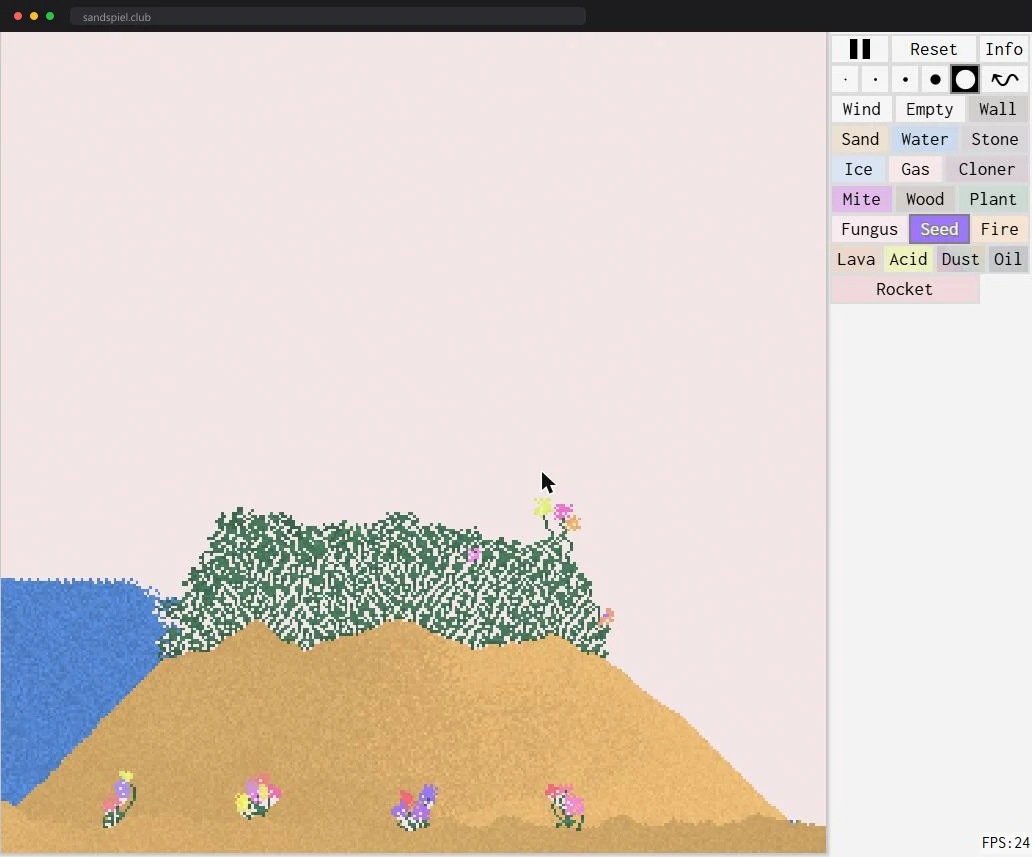Select the second smallest brush size

click(x=875, y=80)
